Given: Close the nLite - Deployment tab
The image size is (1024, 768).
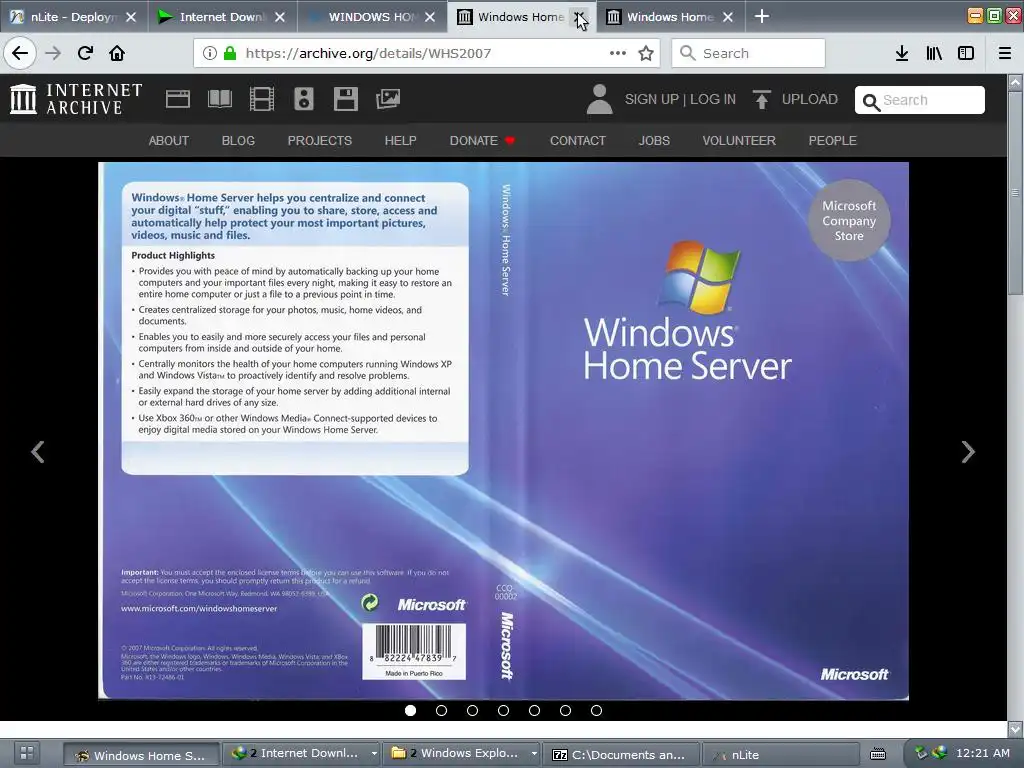Looking at the screenshot, I should click(x=131, y=17).
